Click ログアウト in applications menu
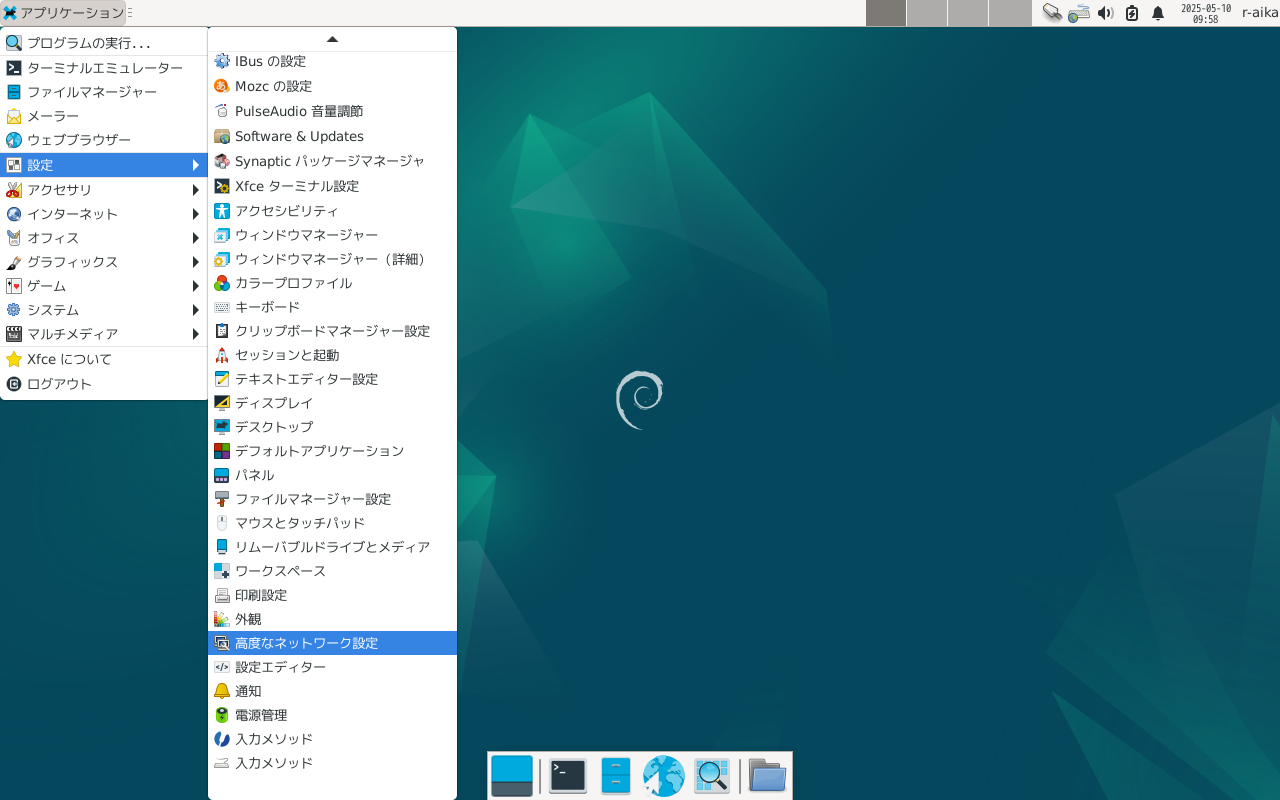The width and height of the screenshot is (1280, 800). 104,384
